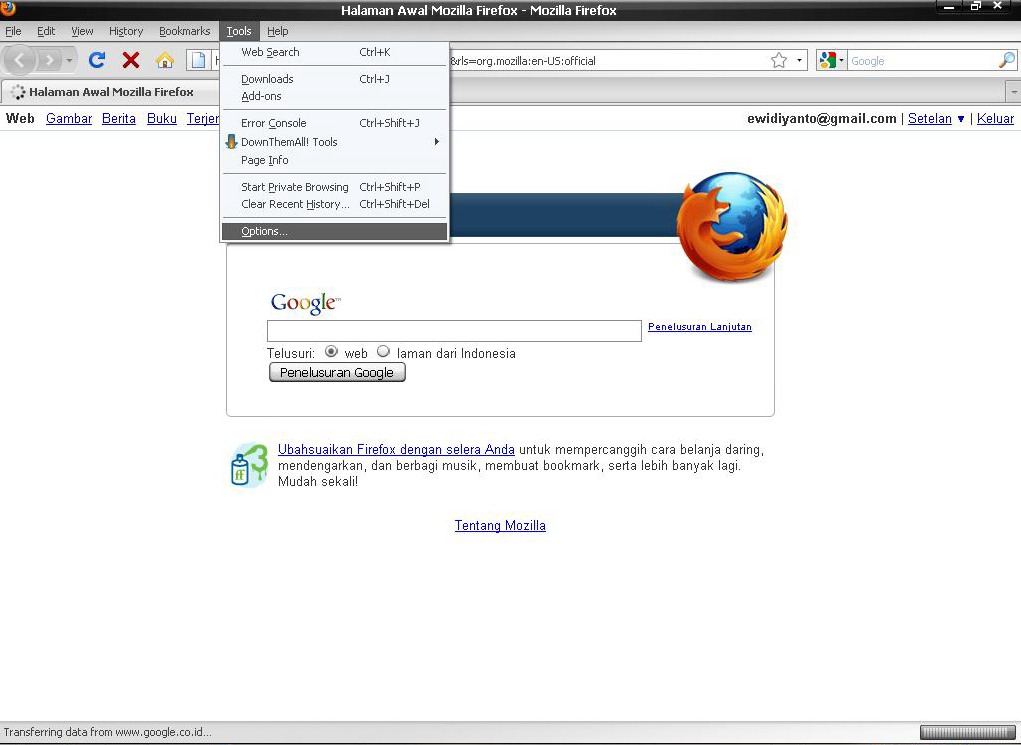Follow the Berita link
The height and width of the screenshot is (745, 1021).
click(119, 119)
